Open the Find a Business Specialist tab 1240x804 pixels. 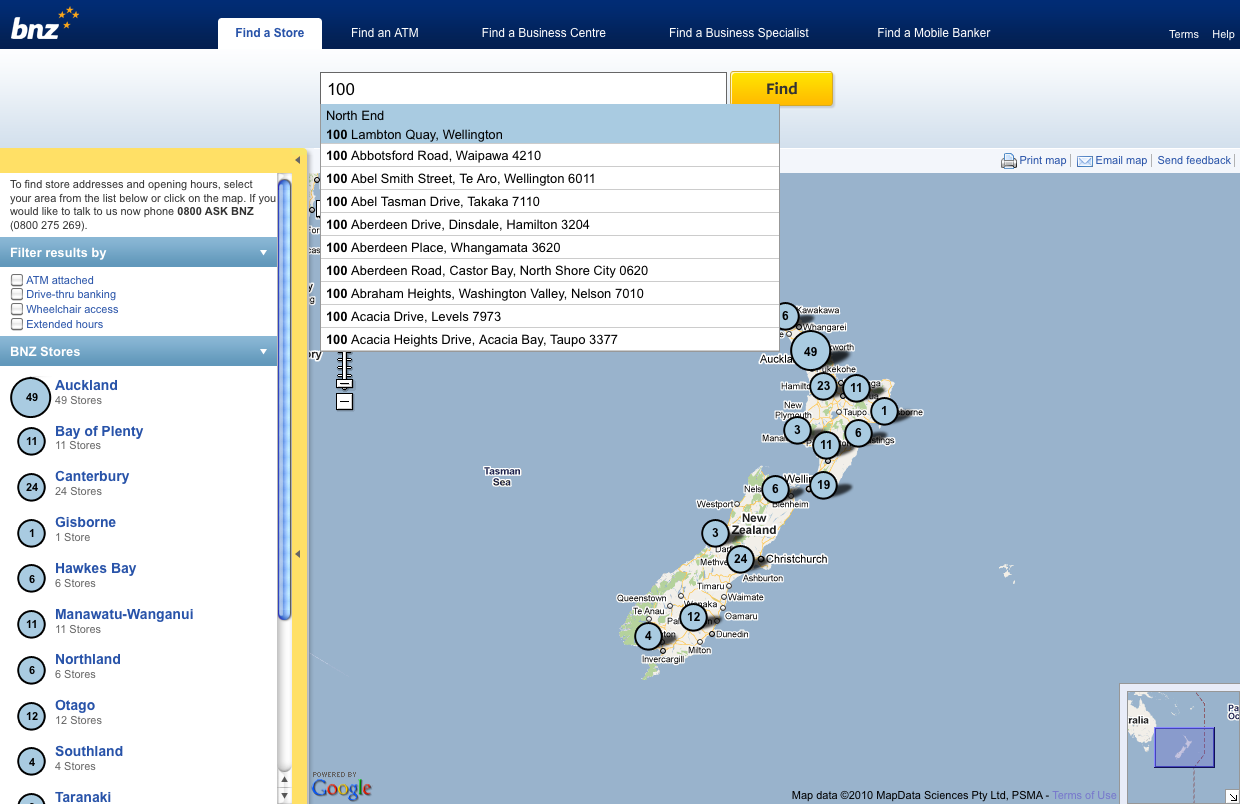tap(739, 33)
